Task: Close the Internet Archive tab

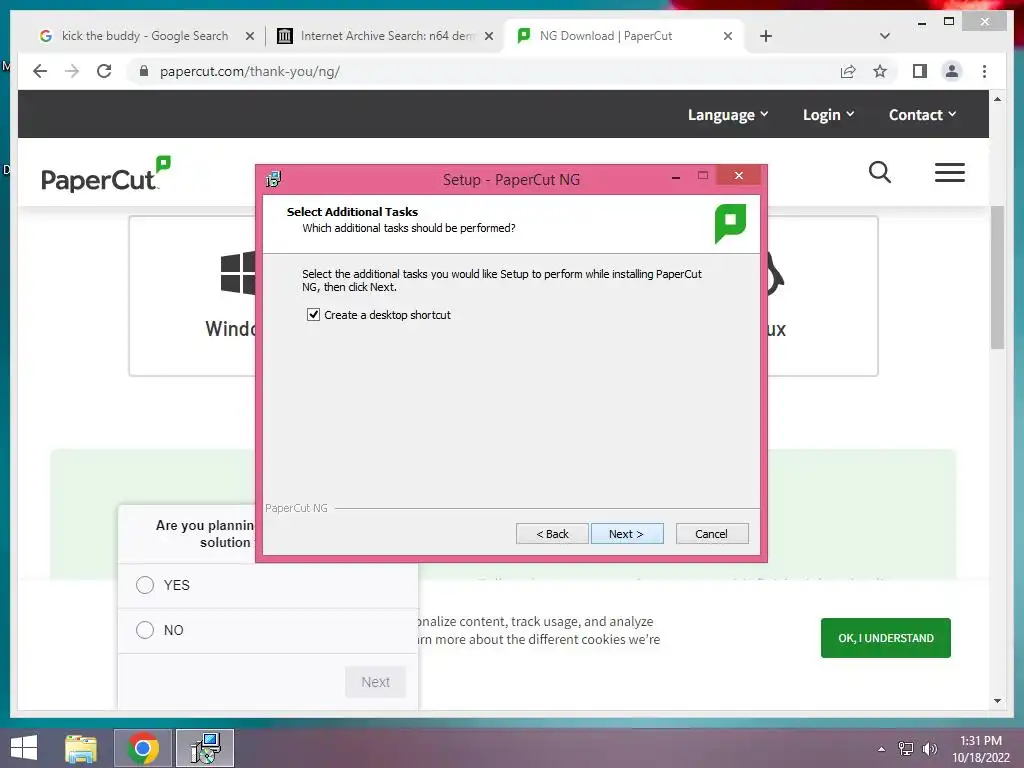Action: [488, 36]
